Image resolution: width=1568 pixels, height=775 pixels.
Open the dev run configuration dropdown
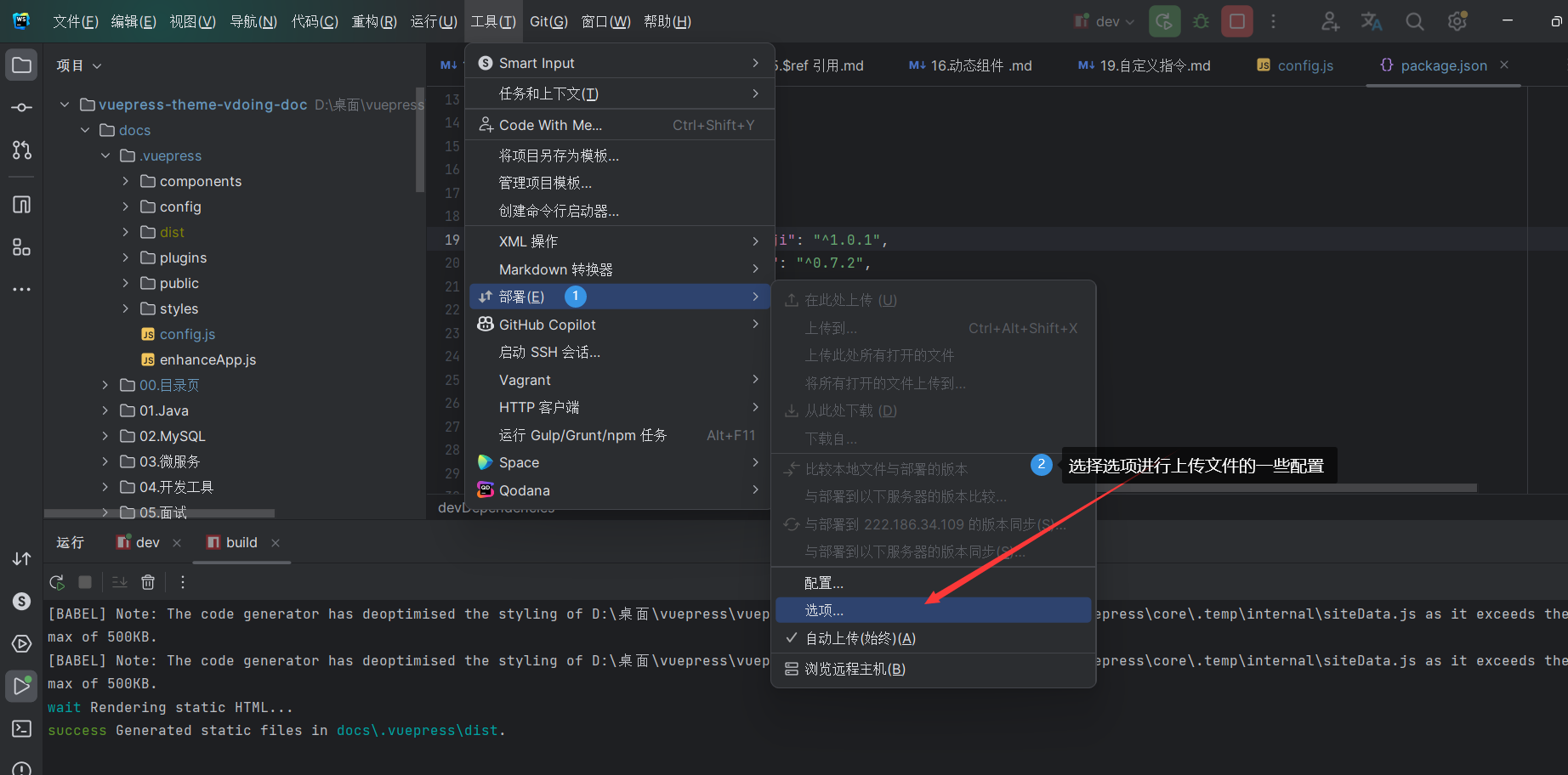1104,21
